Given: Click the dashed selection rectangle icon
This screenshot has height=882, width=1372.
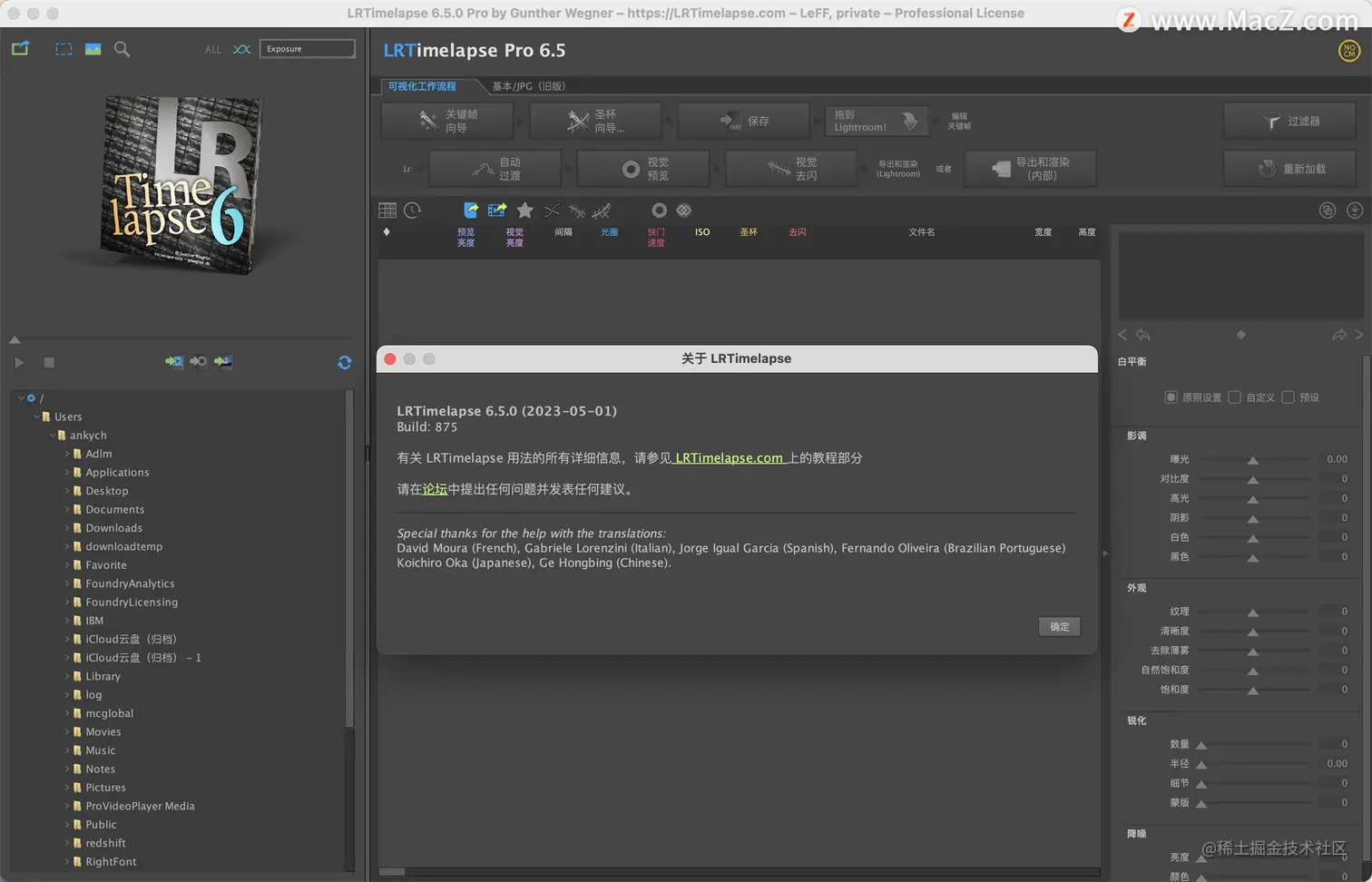Looking at the screenshot, I should tap(64, 49).
